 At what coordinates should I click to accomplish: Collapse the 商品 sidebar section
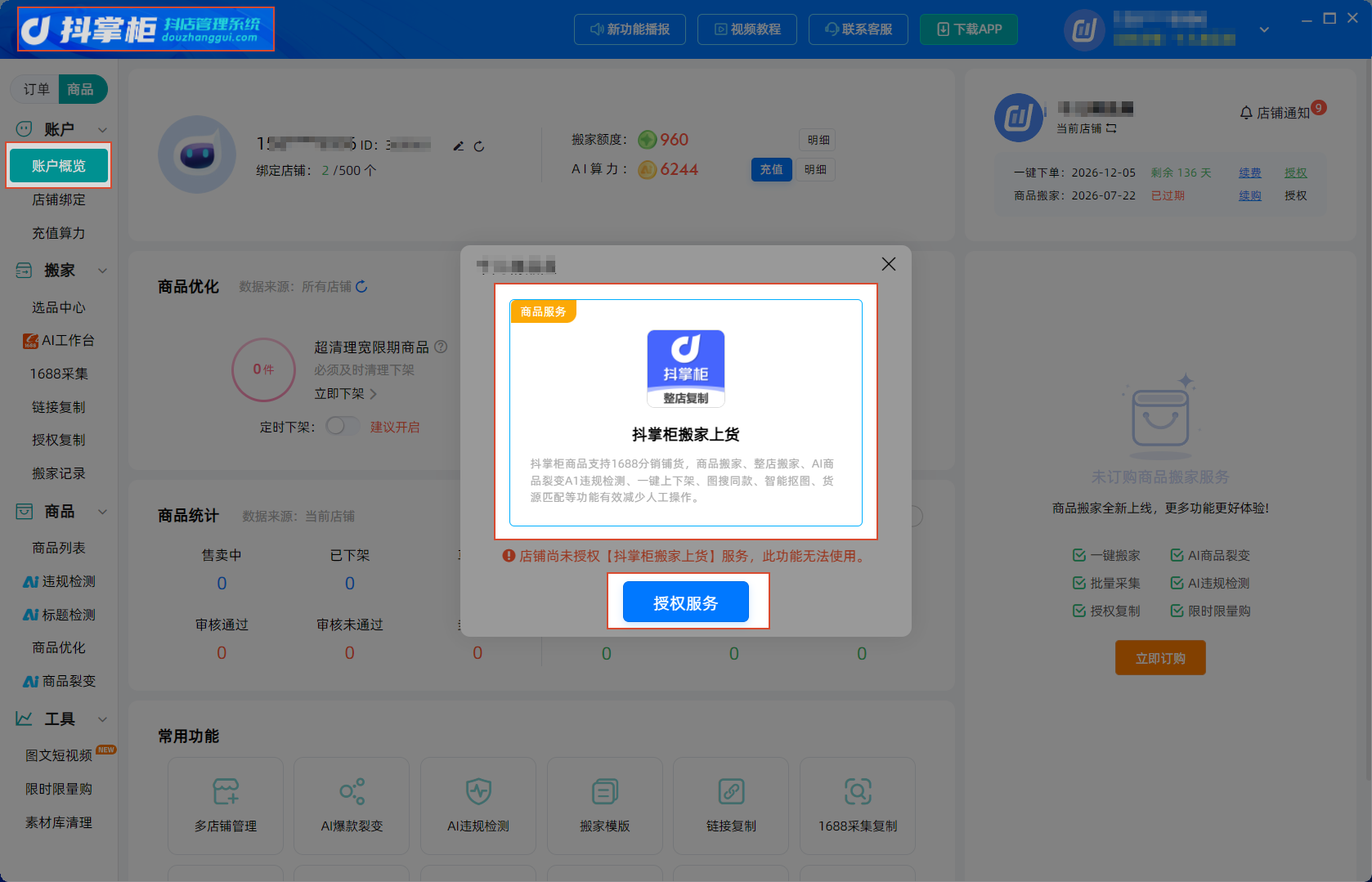click(x=102, y=511)
